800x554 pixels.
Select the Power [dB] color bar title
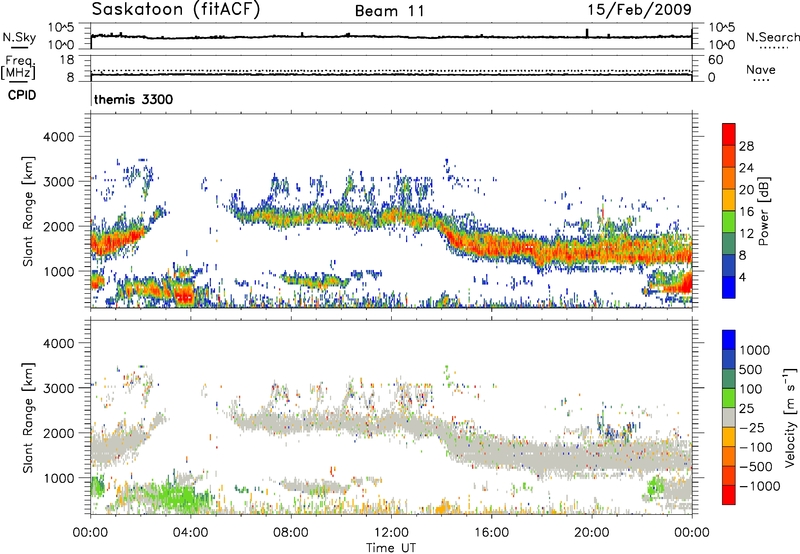[763, 211]
